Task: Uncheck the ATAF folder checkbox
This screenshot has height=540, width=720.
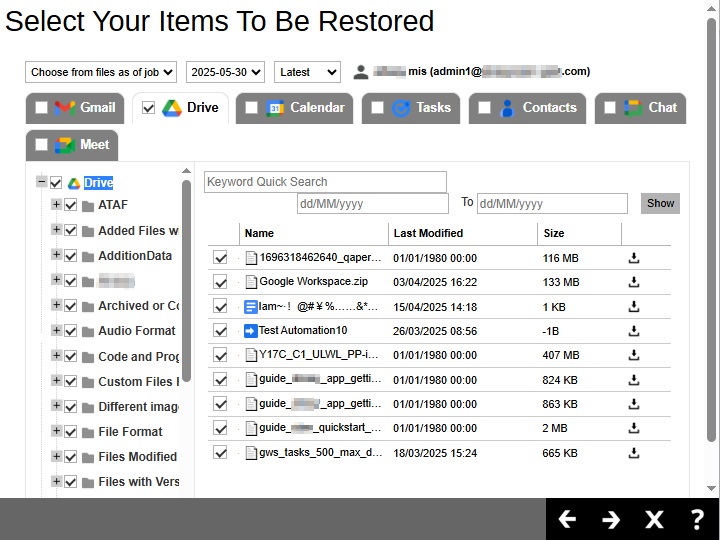Action: 71,205
